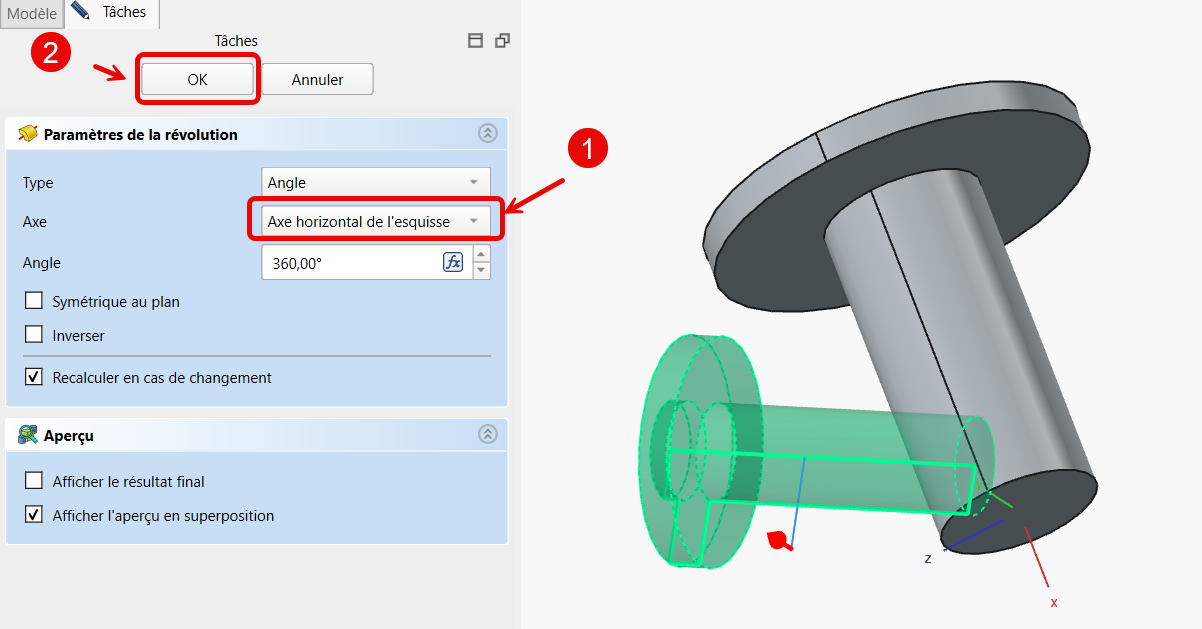
Task: Open the Axe dropdown list
Action: pyautogui.click(x=375, y=221)
